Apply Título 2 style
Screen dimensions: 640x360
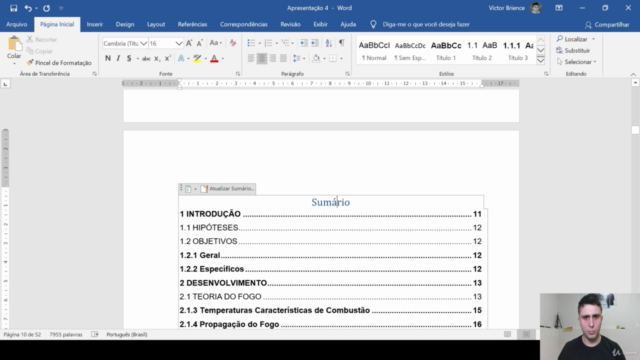click(482, 51)
